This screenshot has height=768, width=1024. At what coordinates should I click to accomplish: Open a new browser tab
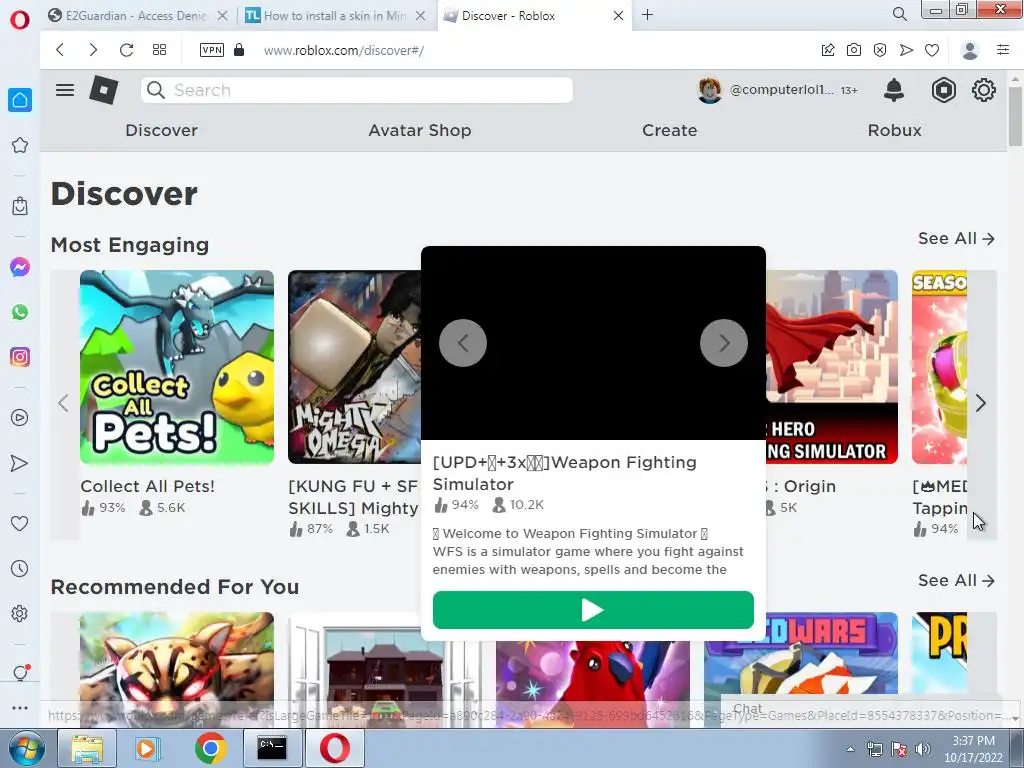[x=647, y=14]
